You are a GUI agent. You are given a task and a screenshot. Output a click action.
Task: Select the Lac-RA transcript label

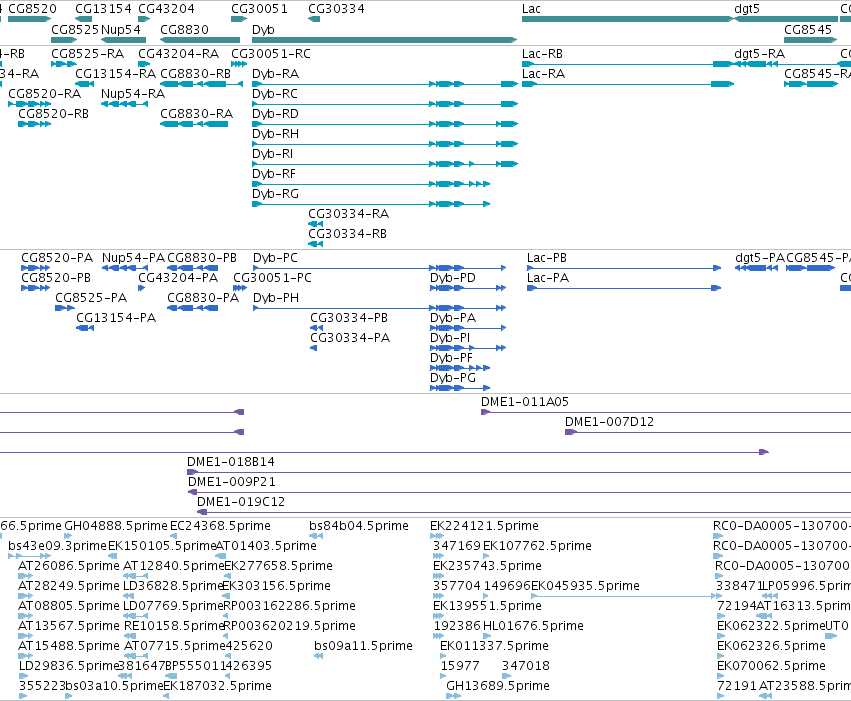[x=543, y=74]
